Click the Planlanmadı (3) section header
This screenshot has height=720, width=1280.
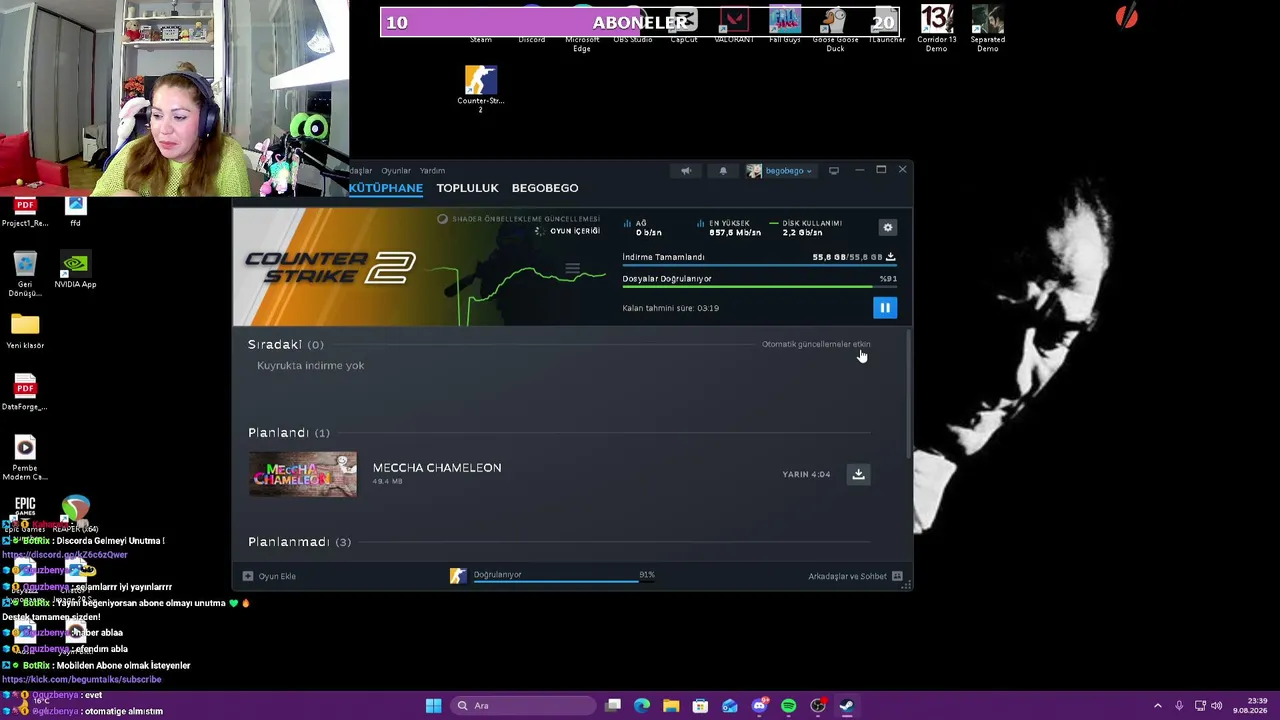click(x=299, y=542)
